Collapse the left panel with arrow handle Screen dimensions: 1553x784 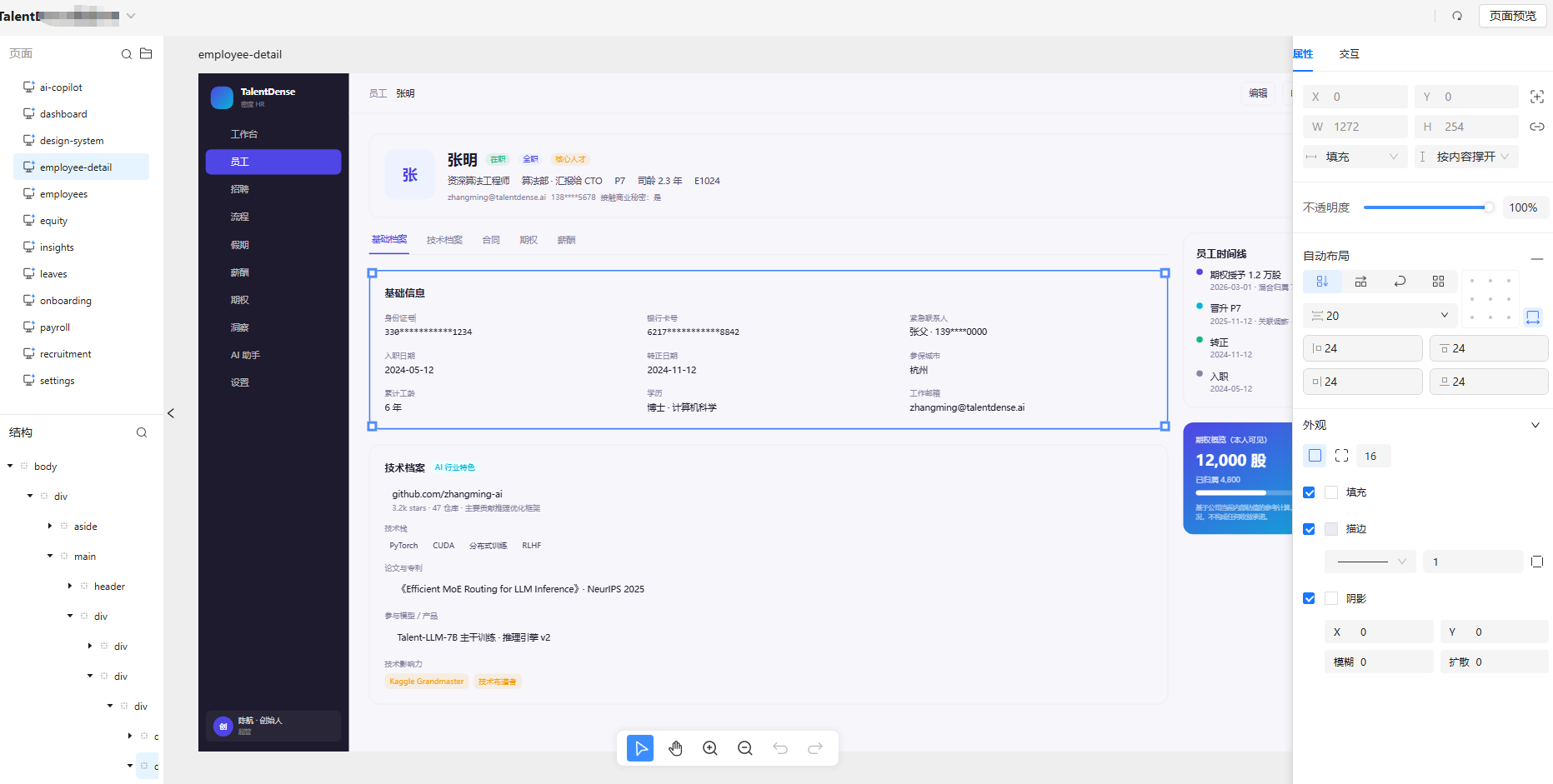171,413
